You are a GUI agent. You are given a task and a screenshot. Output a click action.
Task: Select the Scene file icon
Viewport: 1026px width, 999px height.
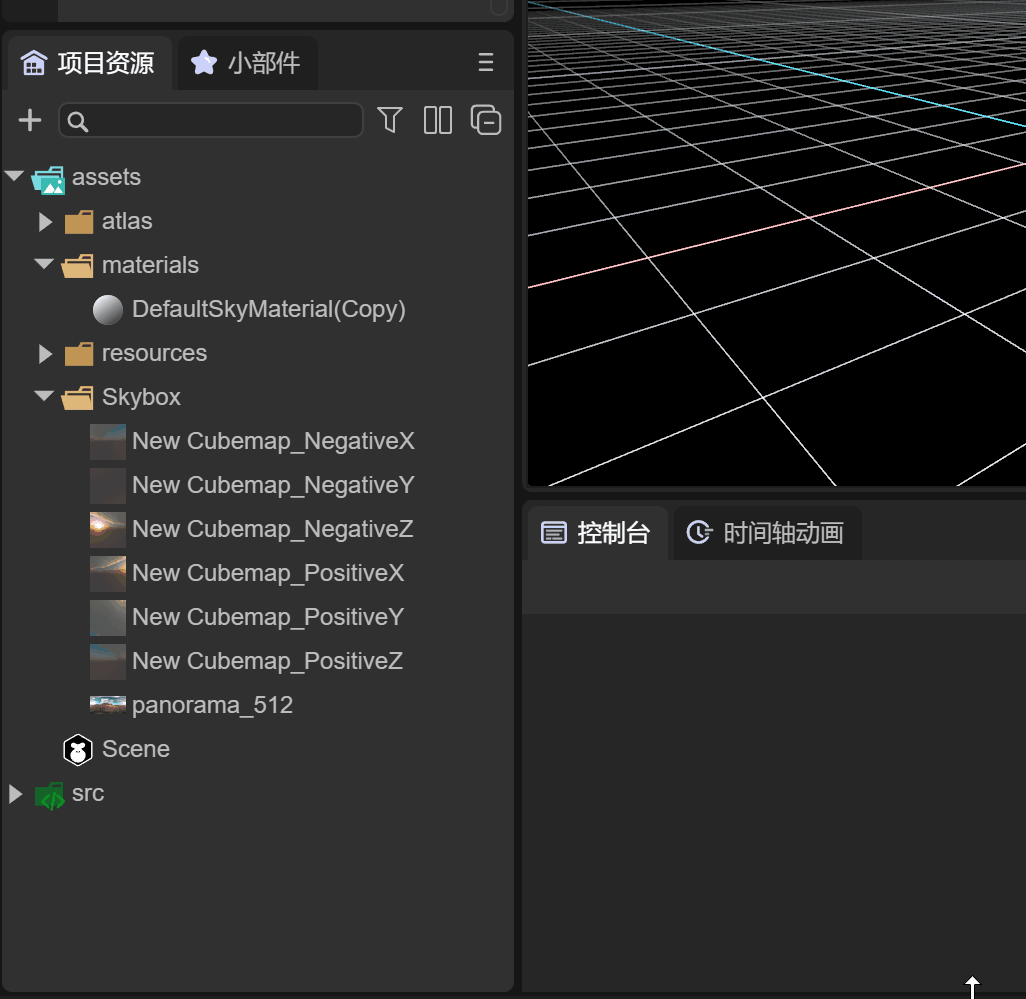click(x=78, y=749)
